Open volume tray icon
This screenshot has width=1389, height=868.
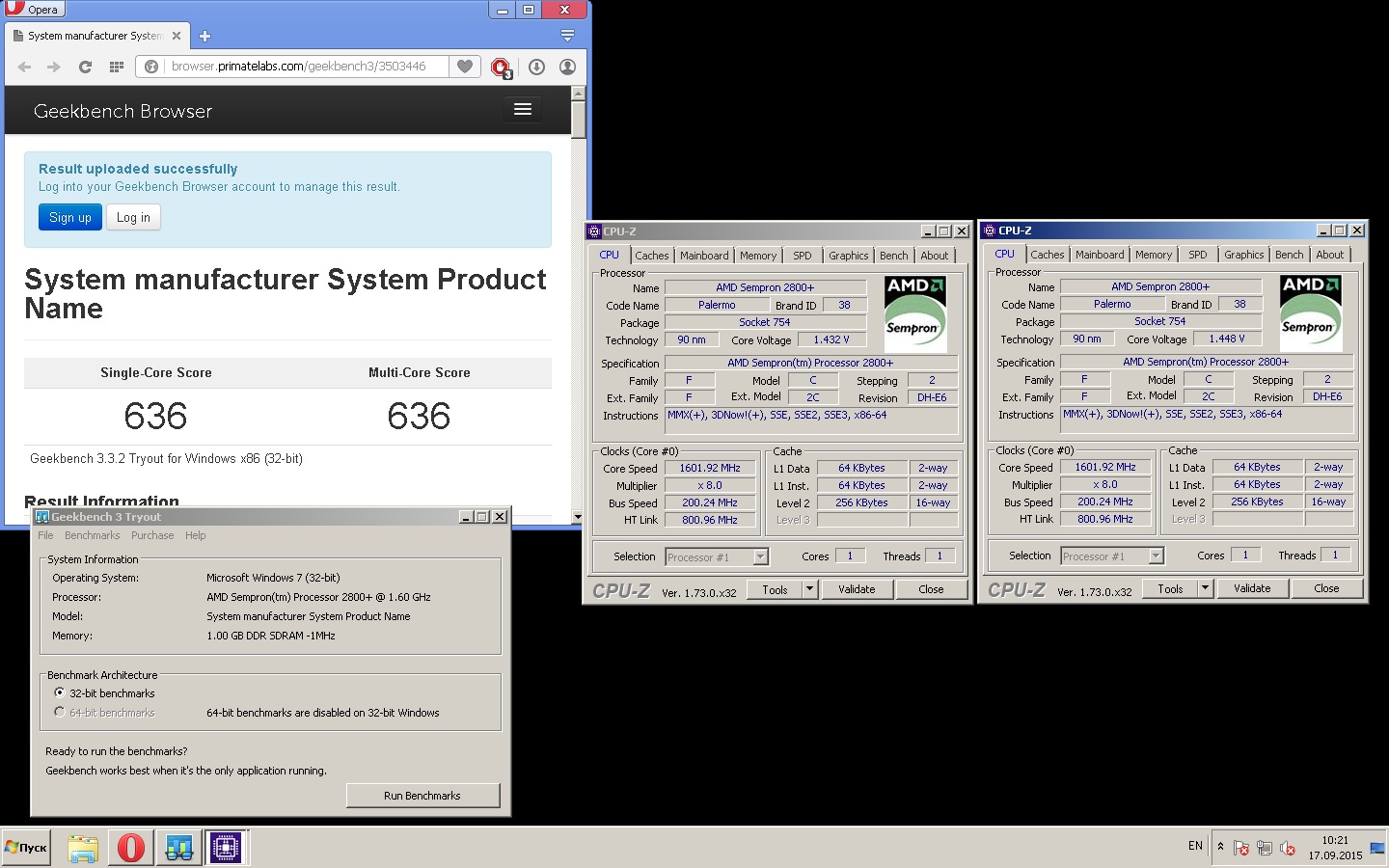[1287, 849]
